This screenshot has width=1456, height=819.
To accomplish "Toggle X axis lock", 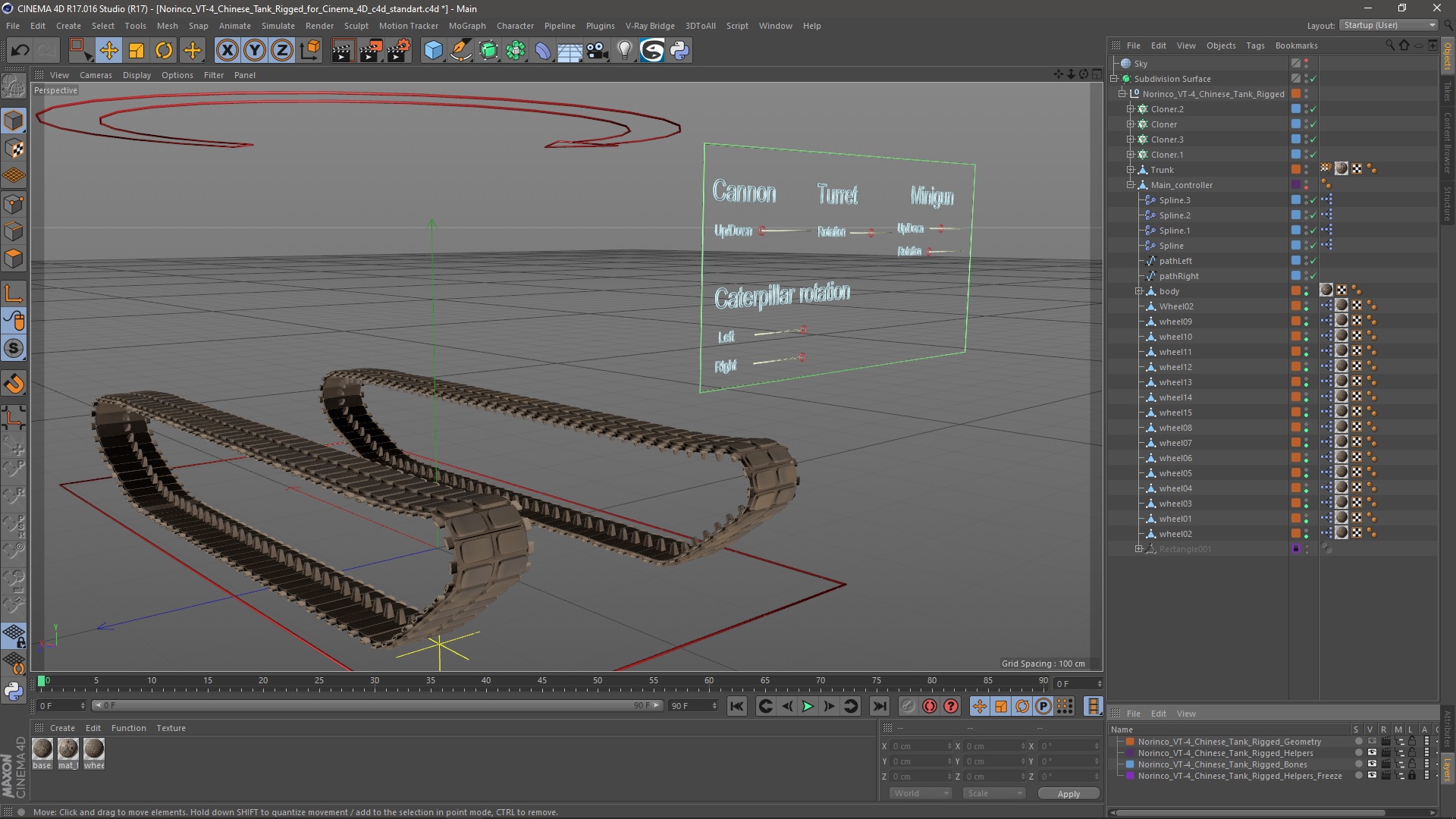I will click(x=227, y=51).
